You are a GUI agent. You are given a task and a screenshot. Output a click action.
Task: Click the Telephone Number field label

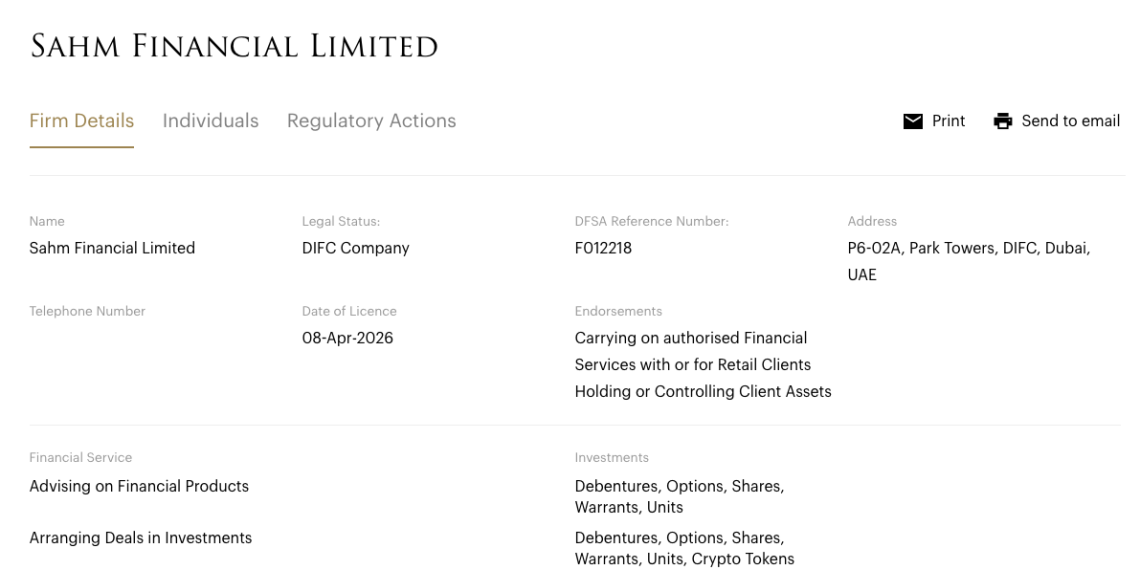tap(87, 311)
